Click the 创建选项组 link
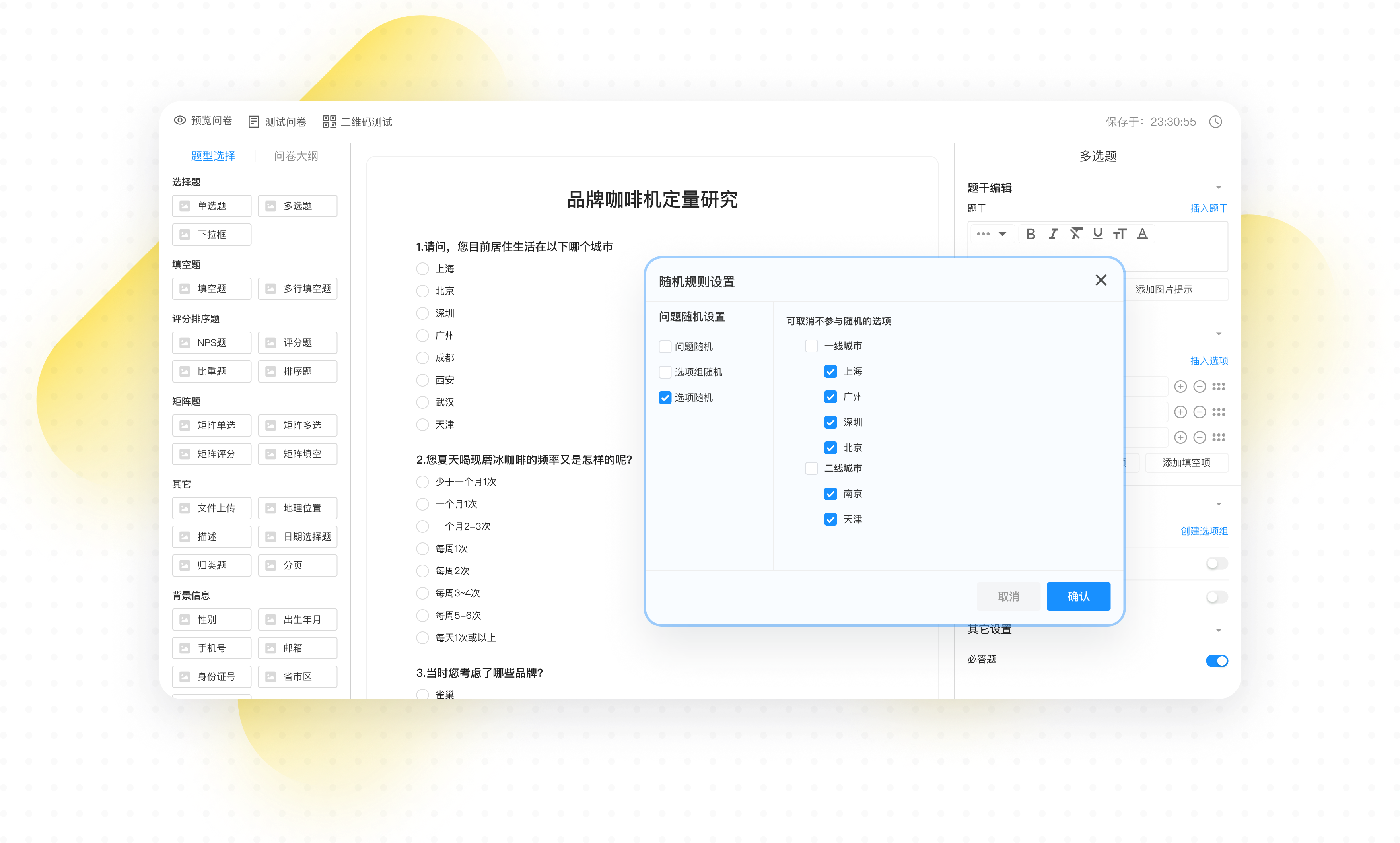The height and width of the screenshot is (843, 1400). (x=1204, y=531)
